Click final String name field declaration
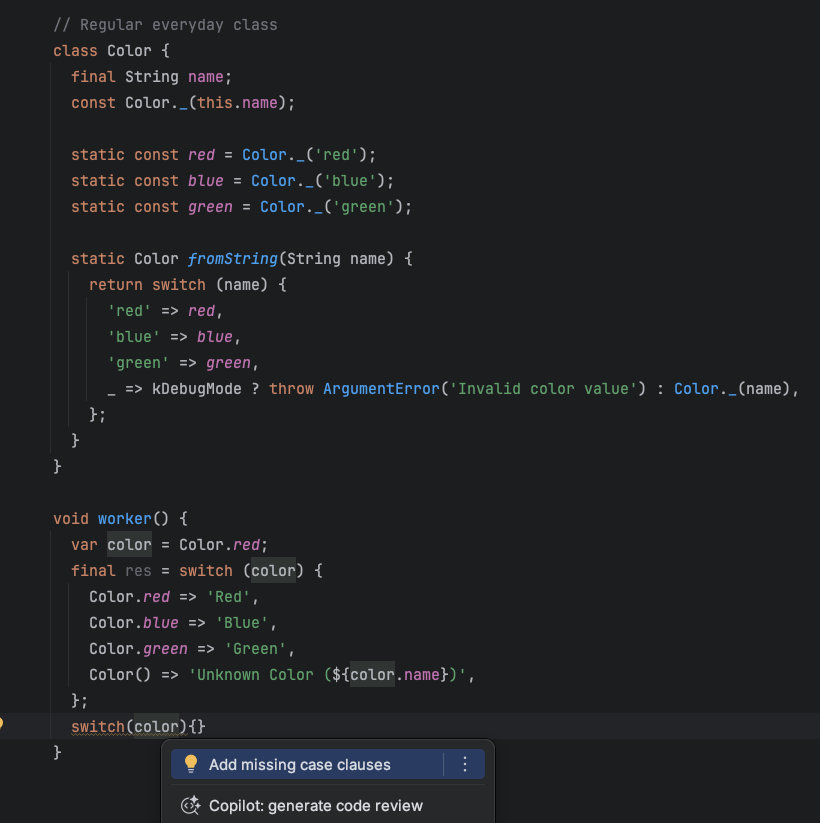The height and width of the screenshot is (823, 820). click(x=151, y=77)
